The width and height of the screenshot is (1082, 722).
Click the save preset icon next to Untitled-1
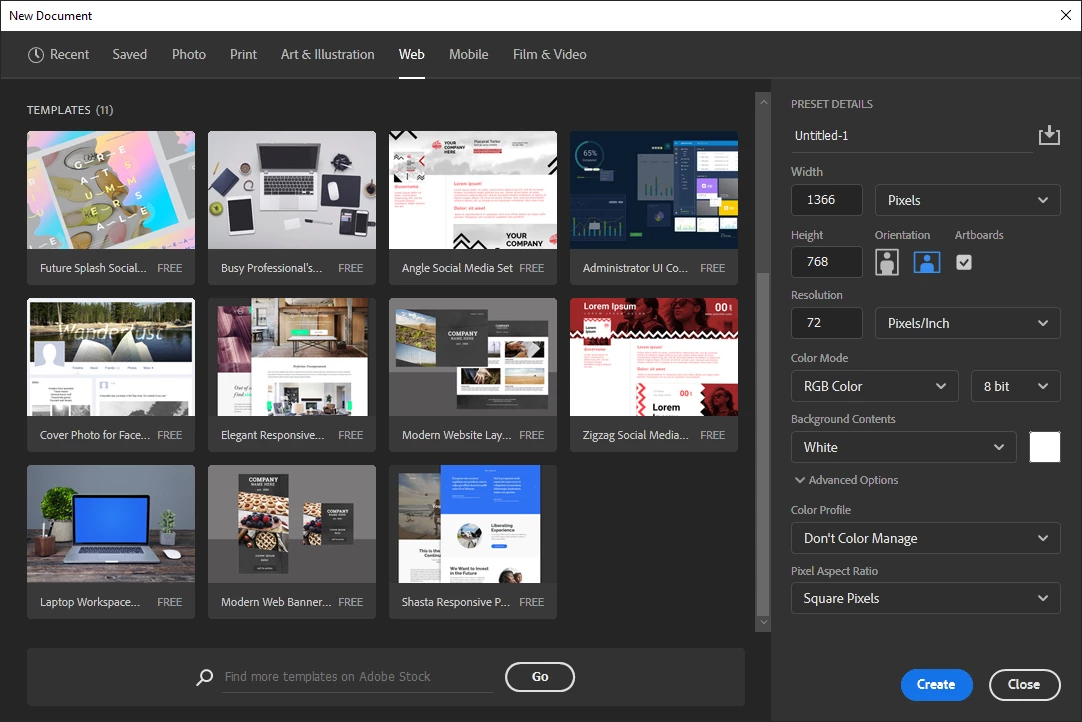point(1049,135)
